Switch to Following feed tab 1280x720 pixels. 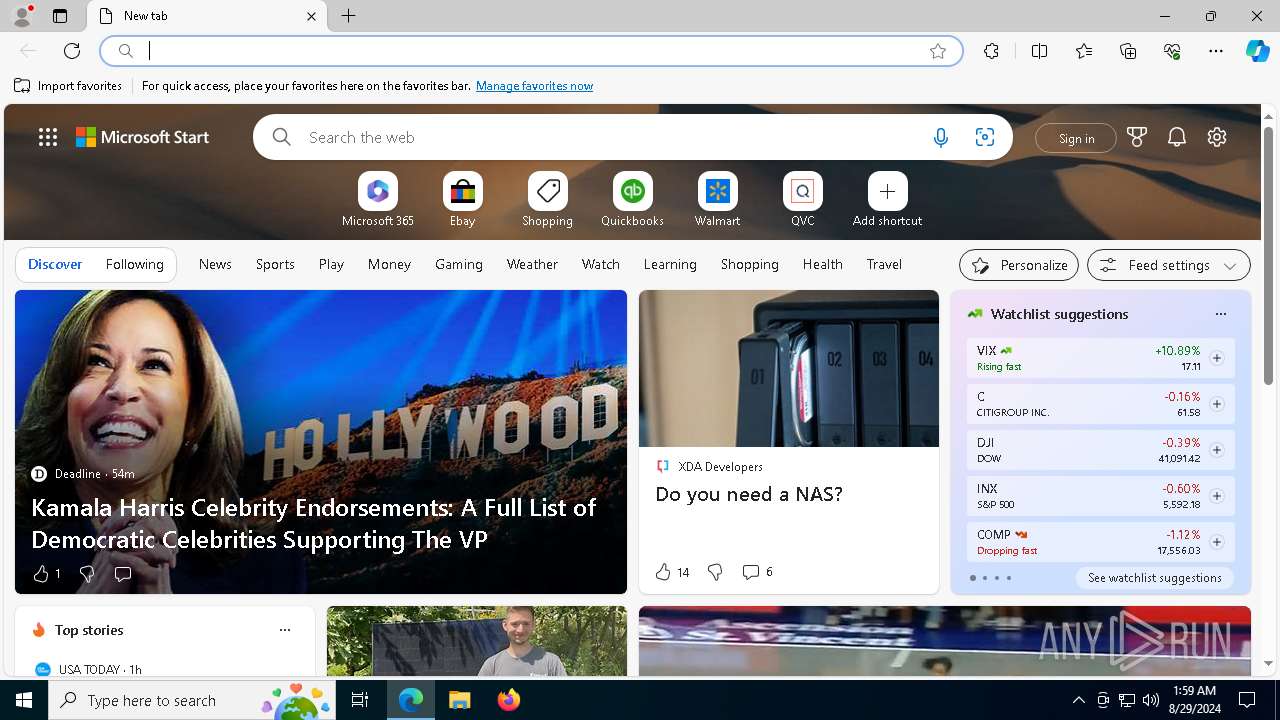point(135,264)
